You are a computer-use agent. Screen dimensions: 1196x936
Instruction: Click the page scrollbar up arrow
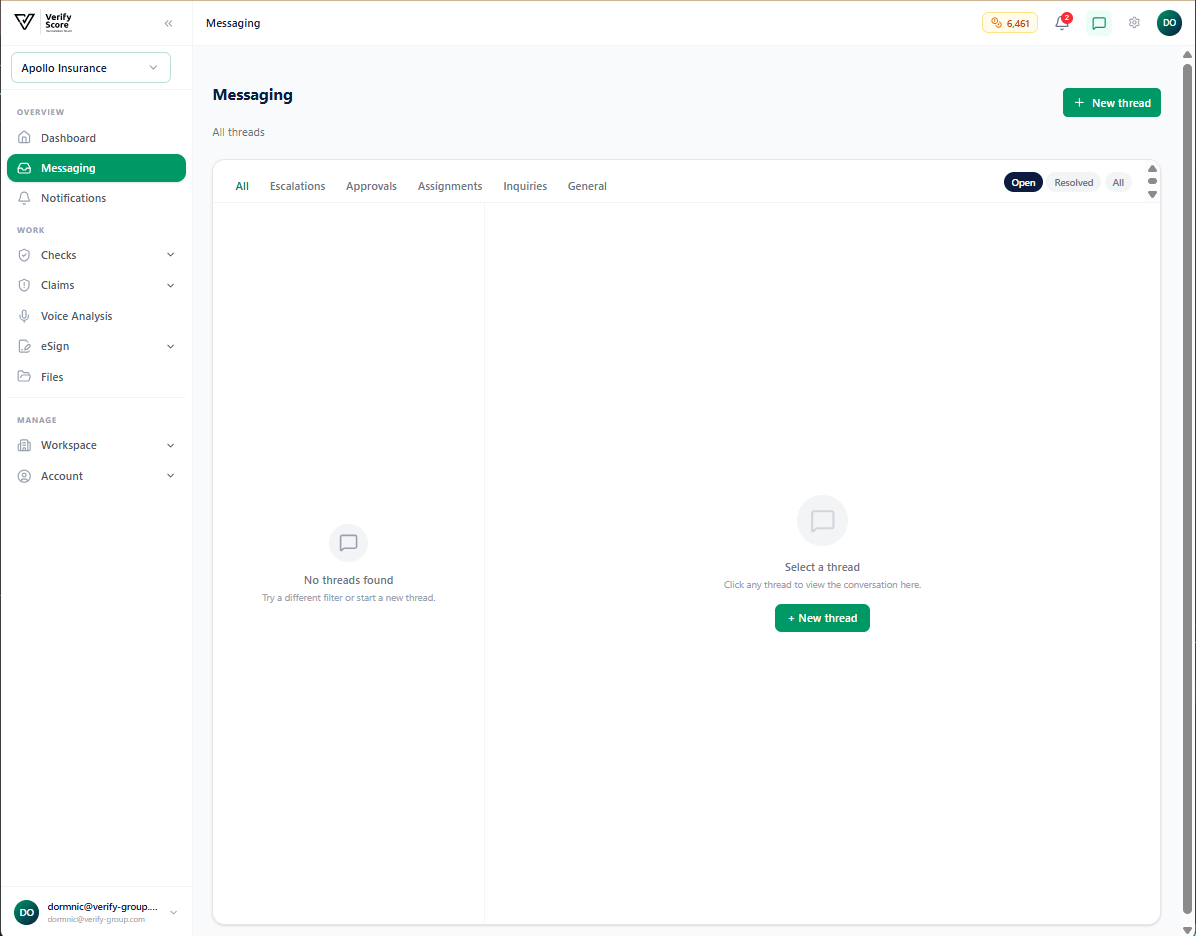click(x=1188, y=54)
